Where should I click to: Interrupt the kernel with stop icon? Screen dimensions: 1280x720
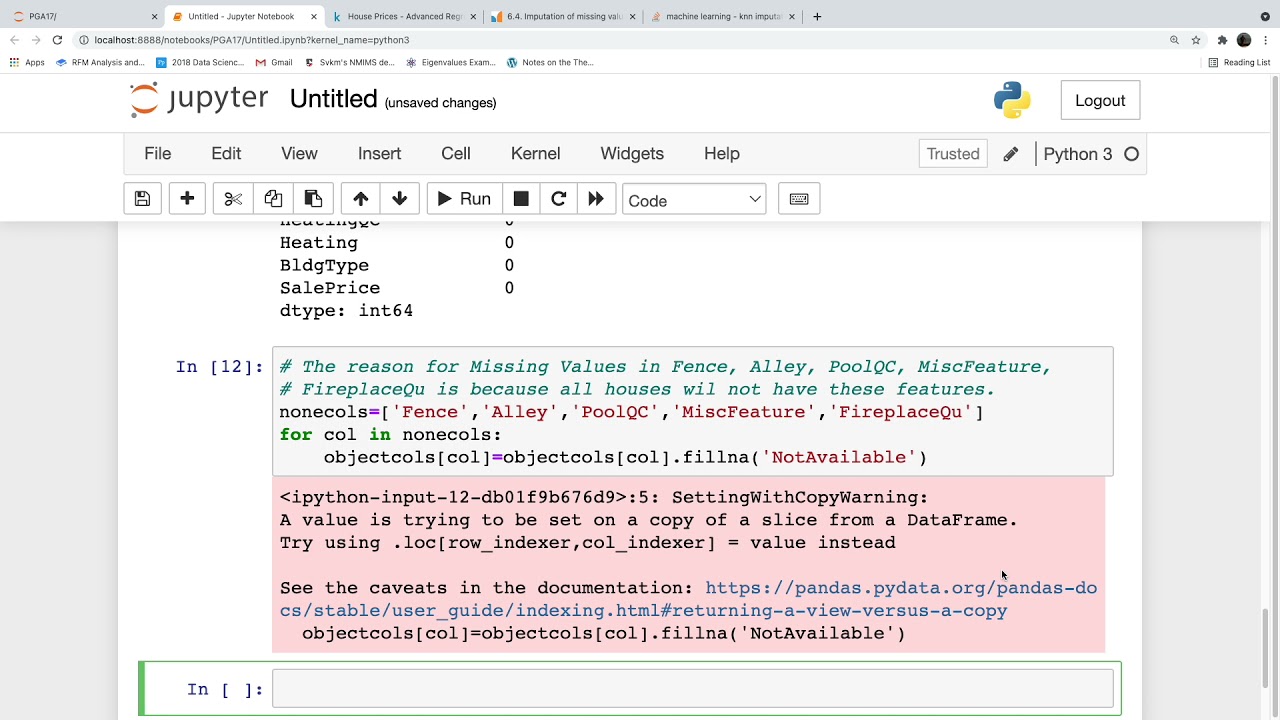521,199
